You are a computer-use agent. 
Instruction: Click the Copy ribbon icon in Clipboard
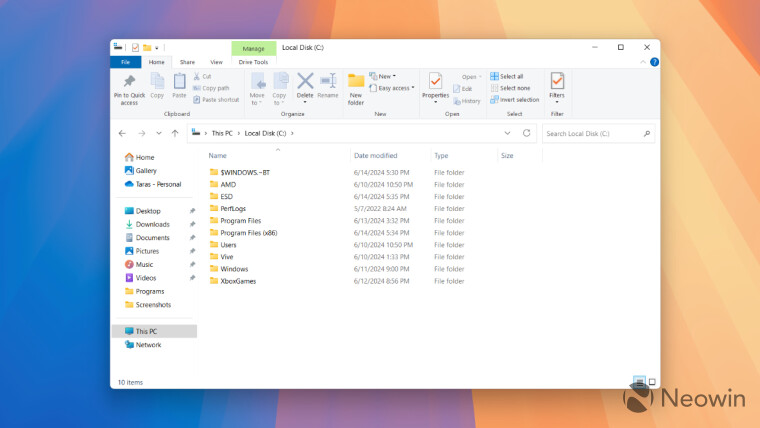tap(157, 81)
